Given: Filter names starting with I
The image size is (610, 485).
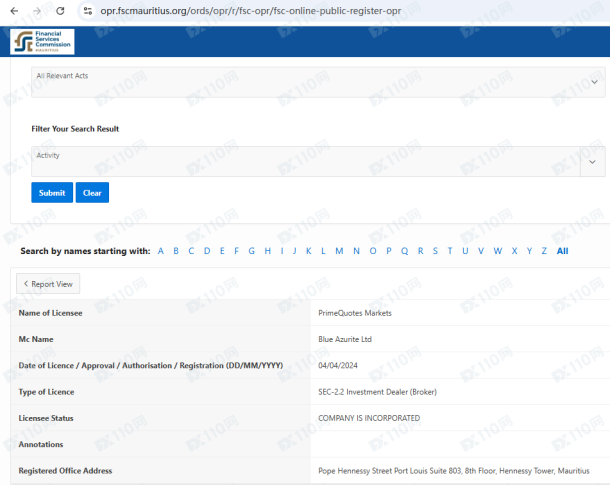Looking at the screenshot, I should [282, 251].
